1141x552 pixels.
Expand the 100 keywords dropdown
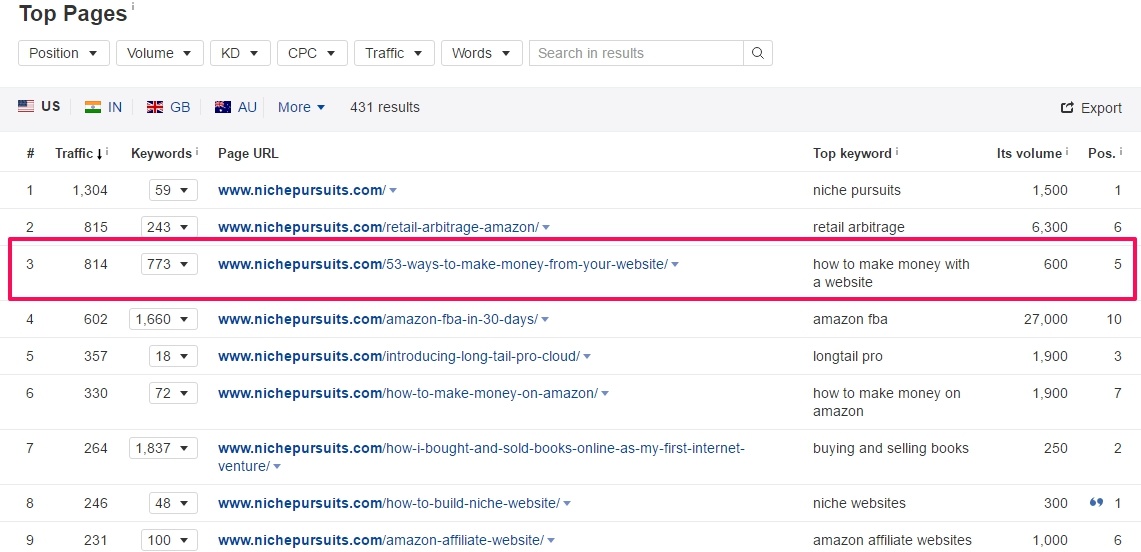170,540
